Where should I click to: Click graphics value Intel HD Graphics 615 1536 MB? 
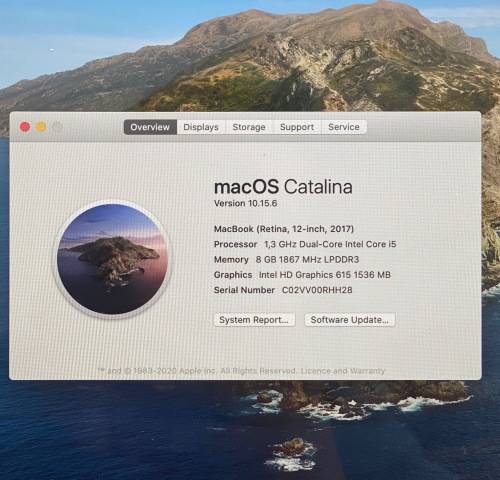point(325,275)
